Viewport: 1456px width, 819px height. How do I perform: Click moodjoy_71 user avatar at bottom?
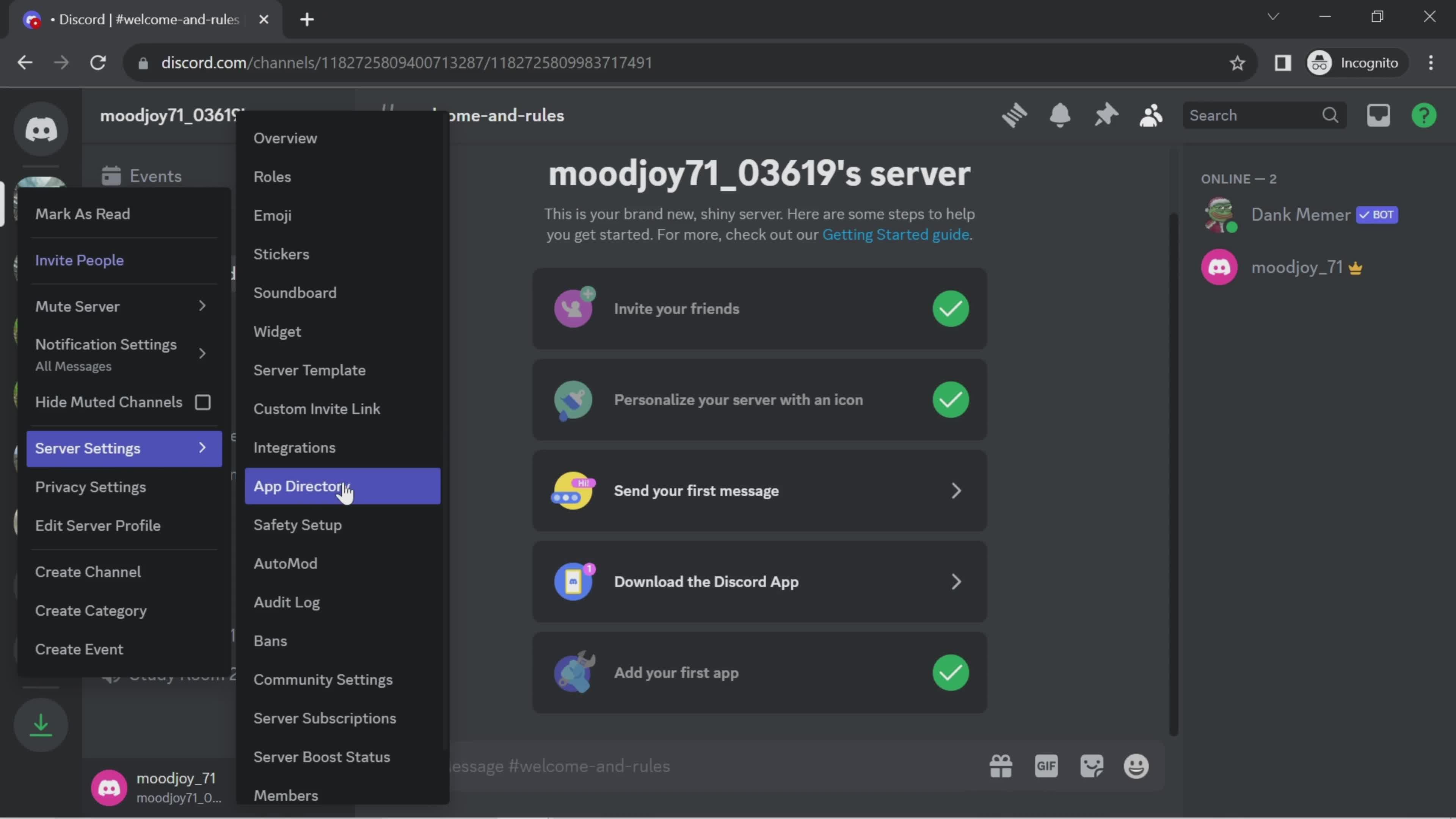[x=109, y=788]
